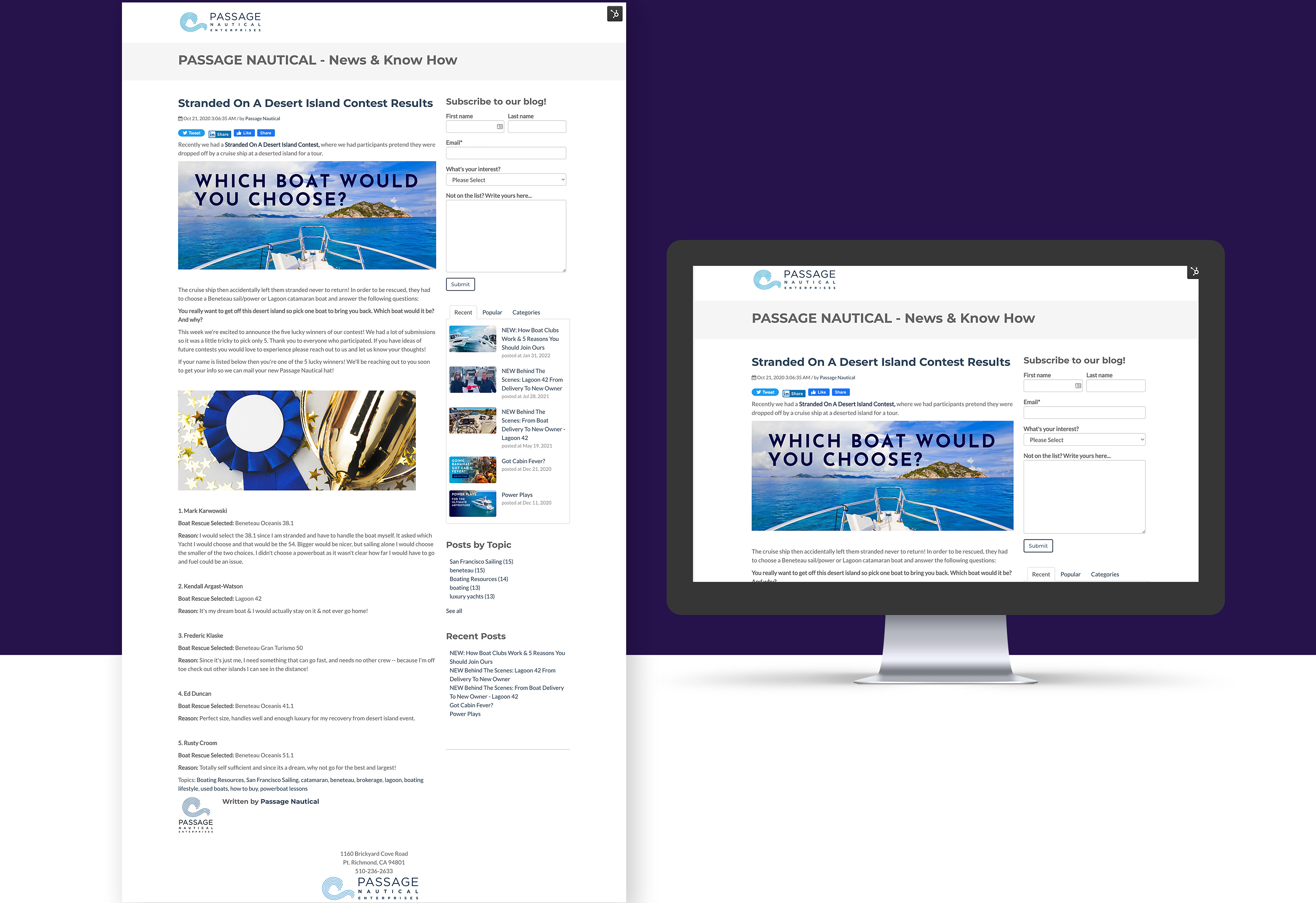Click the 'NEW: How Boat Clubs Work' title in Recent tab
Viewport: 1316px width, 903px height.
530,339
